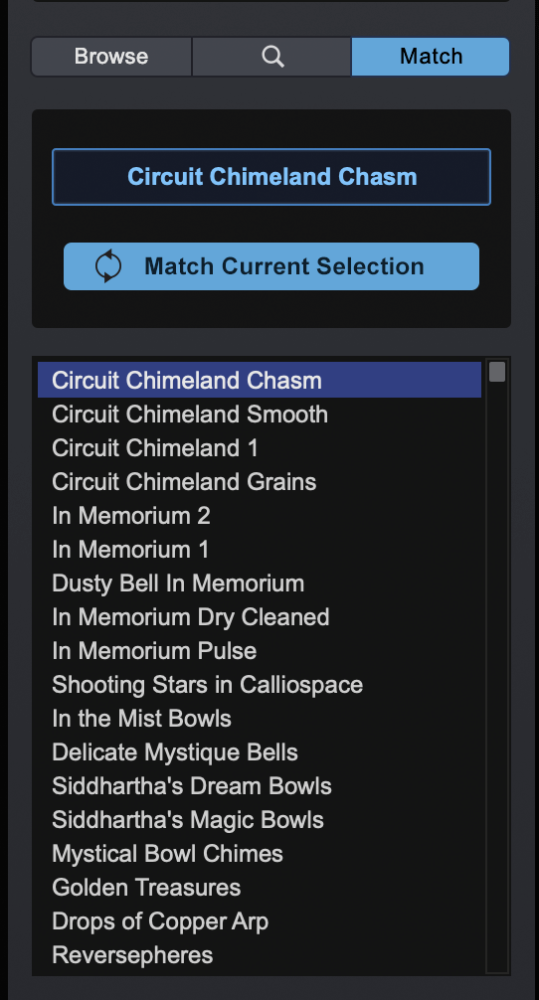Click the circular refresh arrows icon
The width and height of the screenshot is (539, 1000).
pos(108,266)
